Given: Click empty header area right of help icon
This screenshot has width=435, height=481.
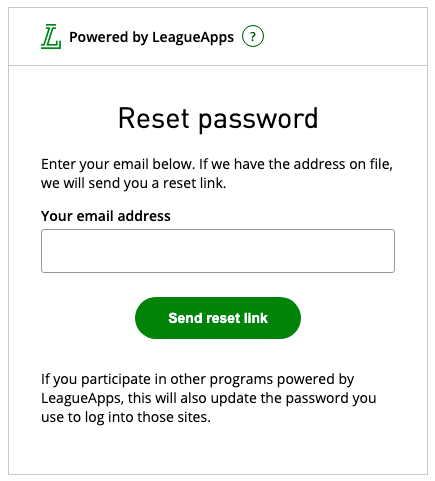Looking at the screenshot, I should coord(345,36).
